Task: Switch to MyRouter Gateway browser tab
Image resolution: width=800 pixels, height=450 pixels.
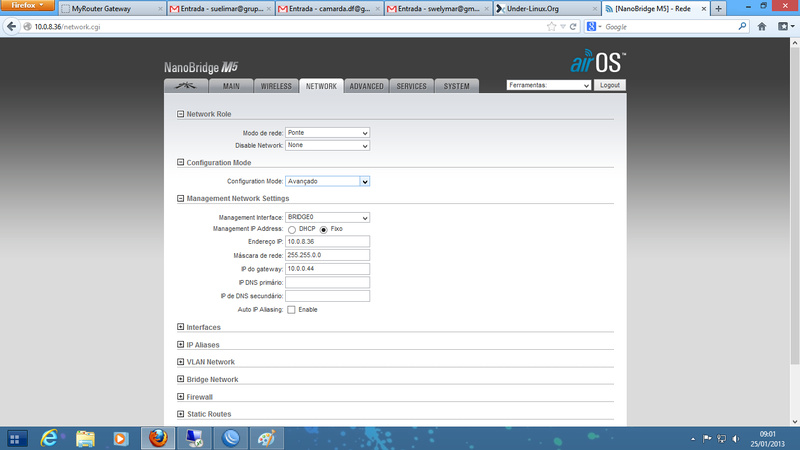Action: click(x=112, y=9)
